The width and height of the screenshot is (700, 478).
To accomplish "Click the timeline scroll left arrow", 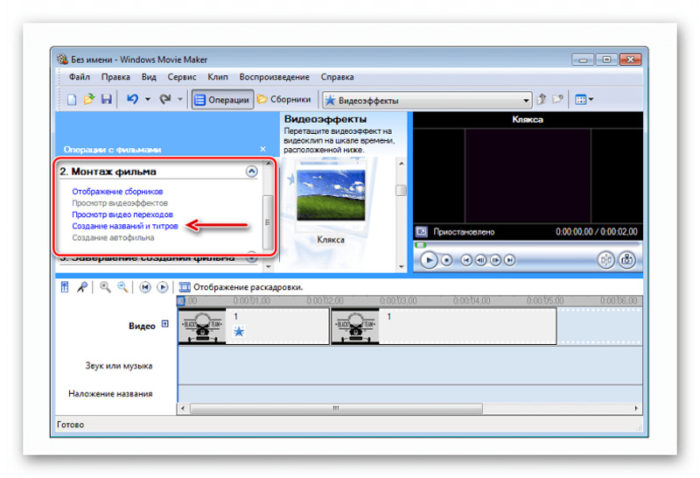I will pos(182,408).
